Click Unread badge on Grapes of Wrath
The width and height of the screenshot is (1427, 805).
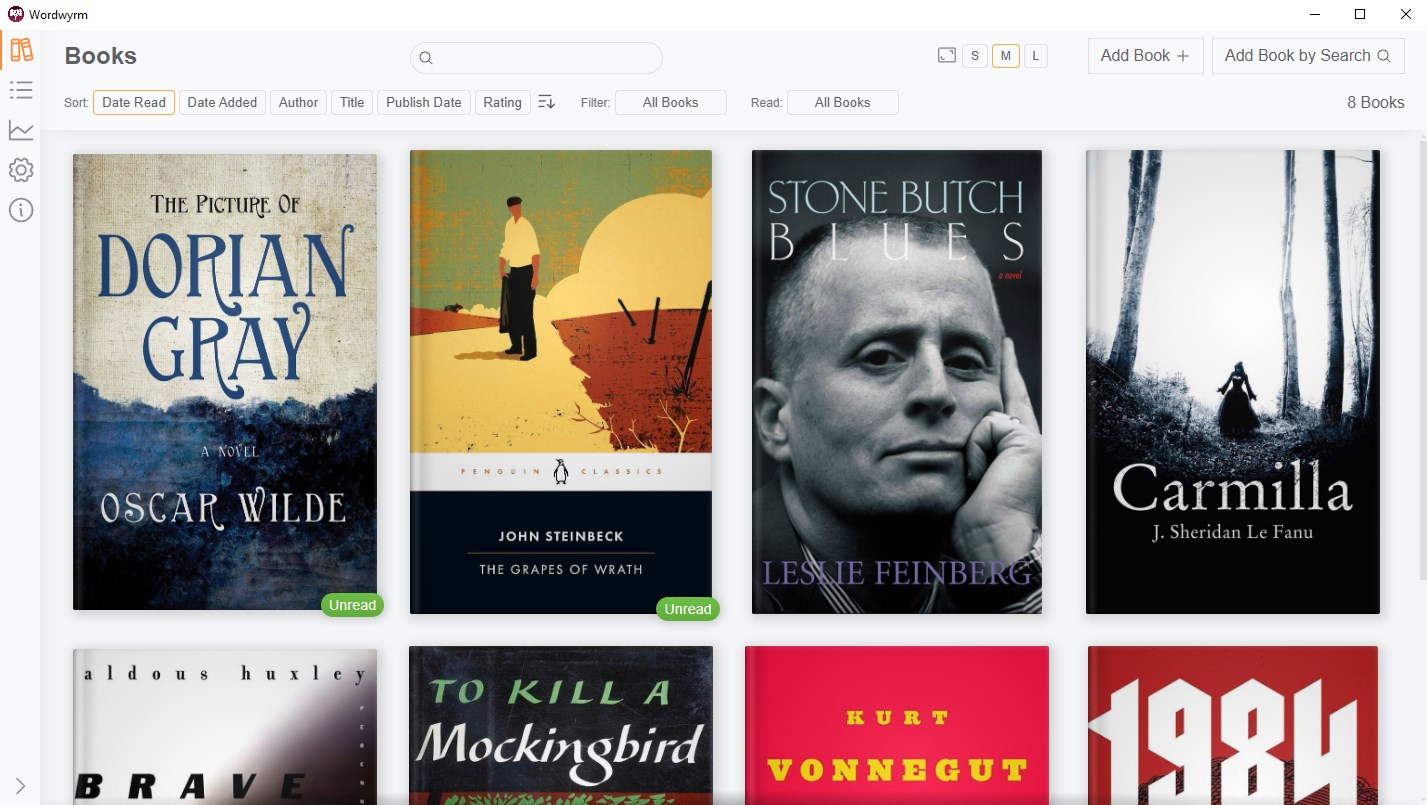(x=688, y=609)
